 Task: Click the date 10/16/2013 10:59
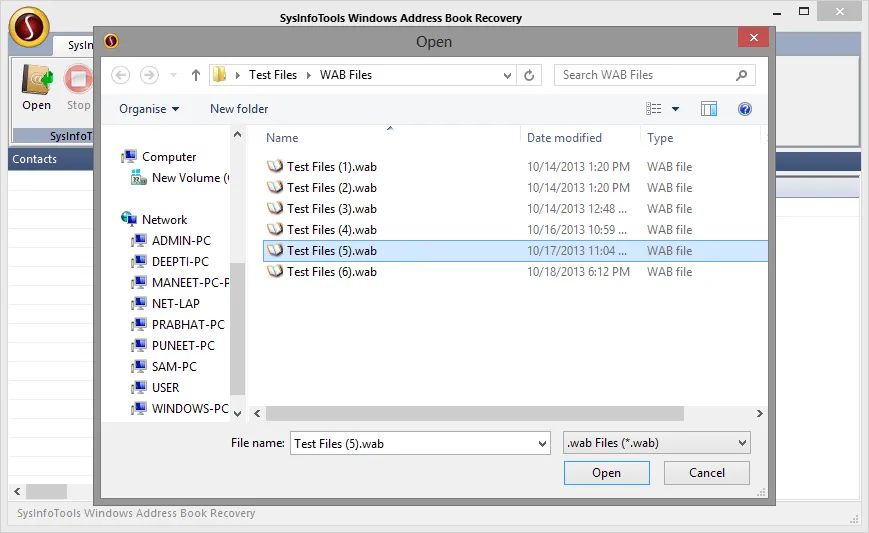[576, 229]
